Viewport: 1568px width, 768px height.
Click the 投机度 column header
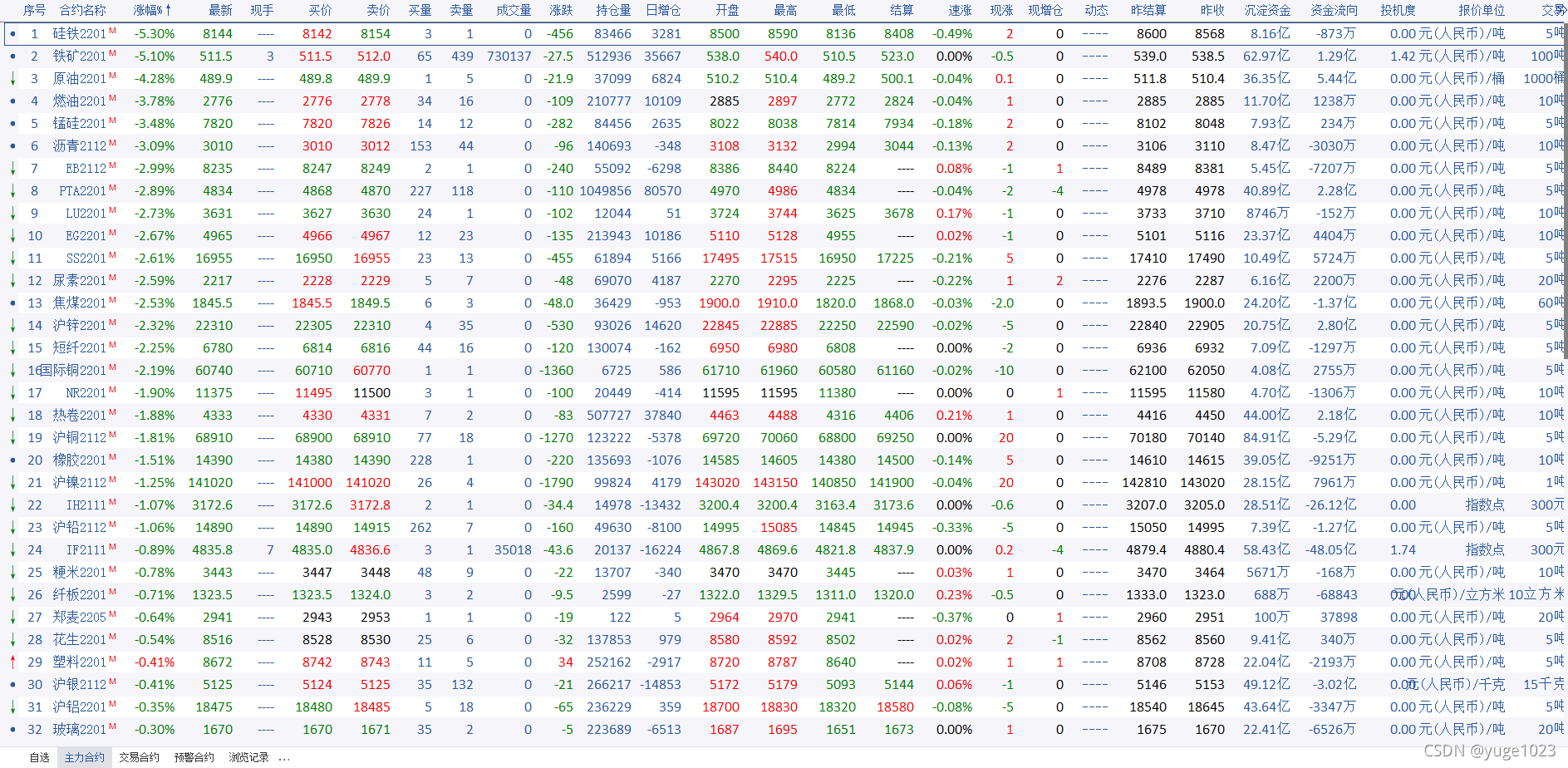[x=1398, y=10]
